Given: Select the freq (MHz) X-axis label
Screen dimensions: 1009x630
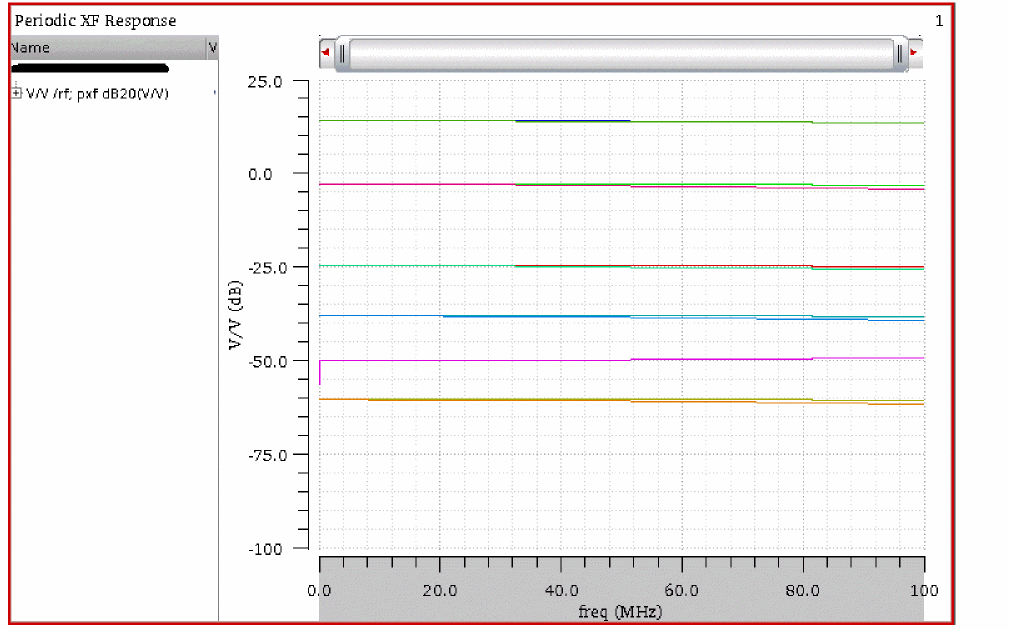Looking at the screenshot, I should 620,611.
